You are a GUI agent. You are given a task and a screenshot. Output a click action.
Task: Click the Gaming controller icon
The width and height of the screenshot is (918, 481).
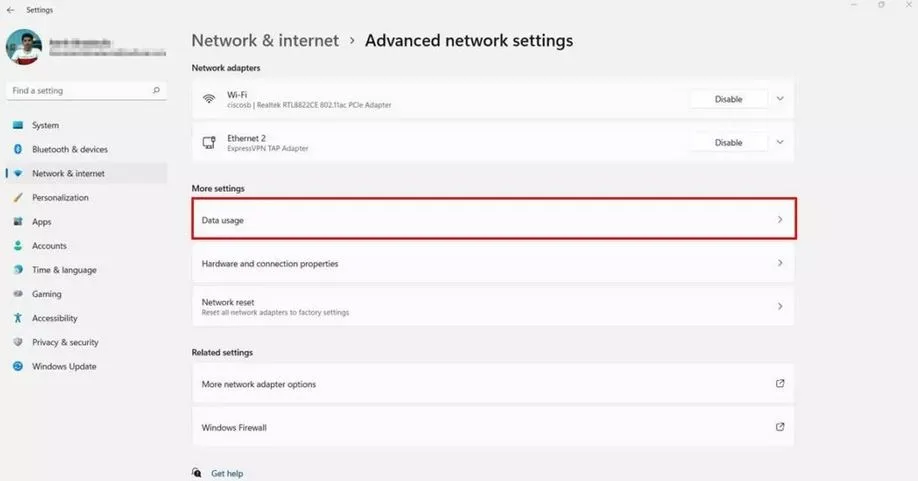pyautogui.click(x=18, y=294)
